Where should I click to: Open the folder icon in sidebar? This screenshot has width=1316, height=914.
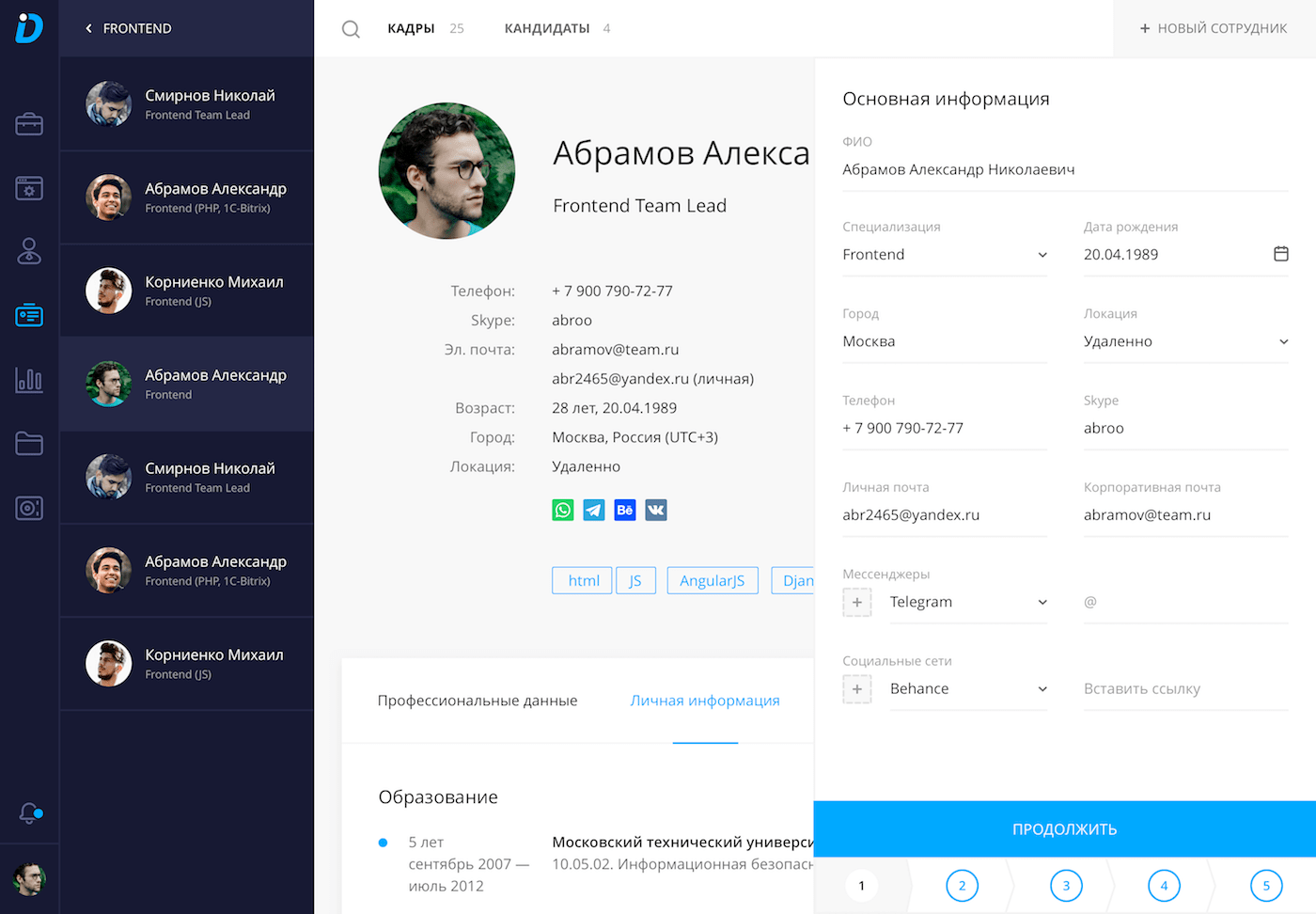(29, 444)
